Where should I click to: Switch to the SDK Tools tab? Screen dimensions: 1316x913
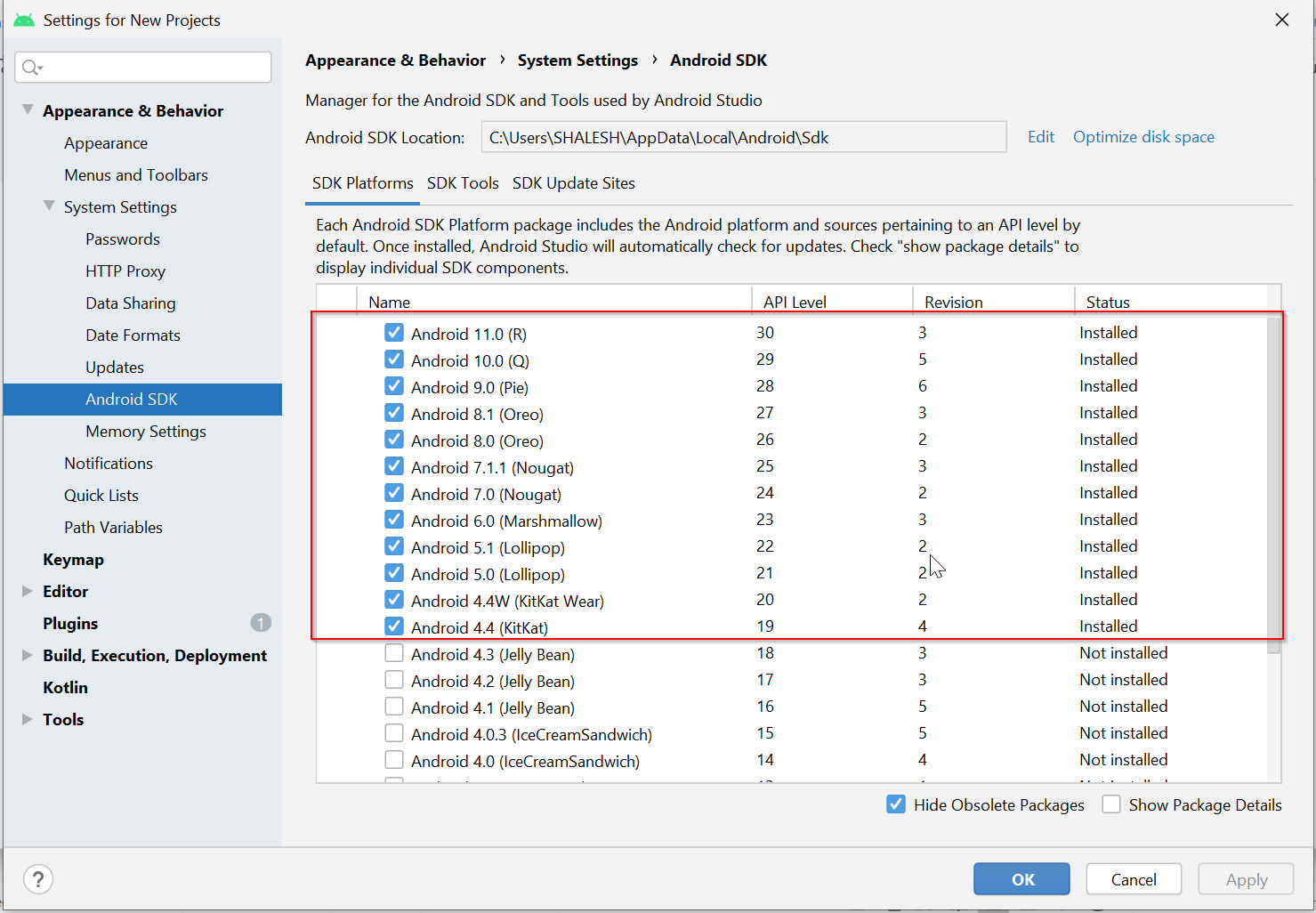(463, 183)
